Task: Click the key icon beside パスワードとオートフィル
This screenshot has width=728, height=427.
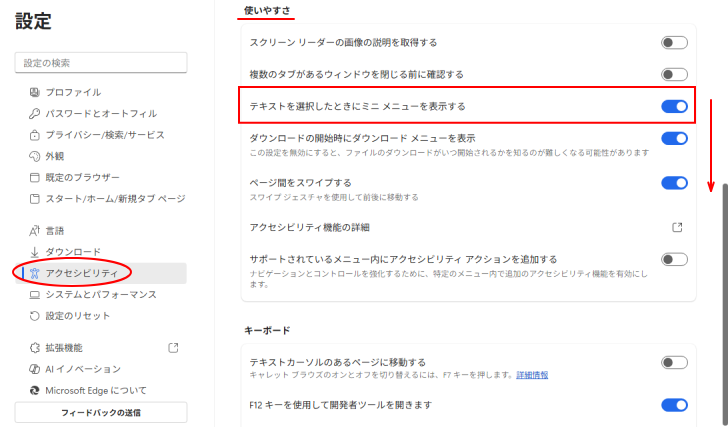Action: (34, 113)
